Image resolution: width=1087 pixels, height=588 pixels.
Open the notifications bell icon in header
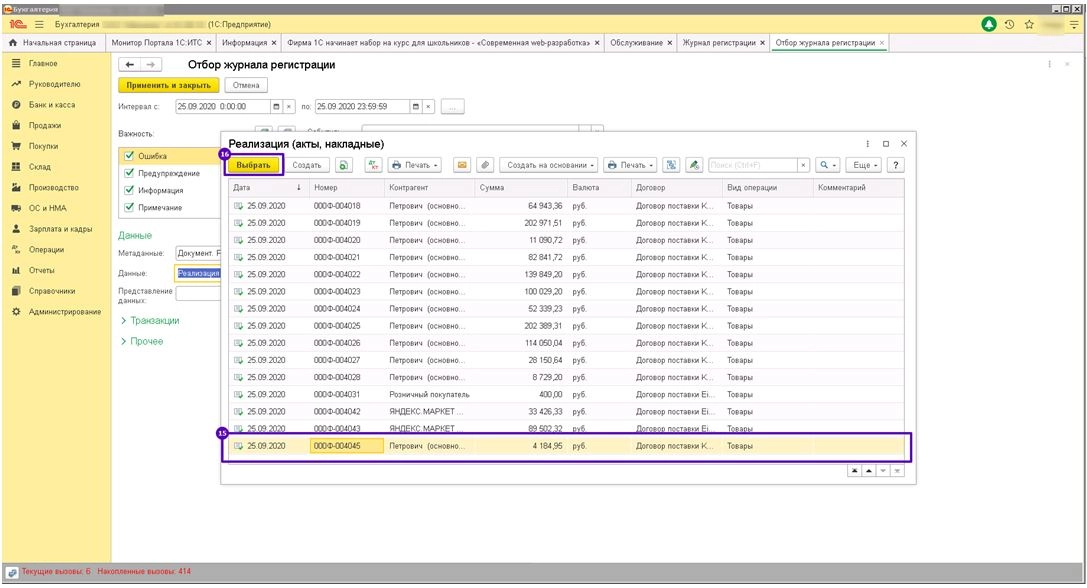pos(989,24)
